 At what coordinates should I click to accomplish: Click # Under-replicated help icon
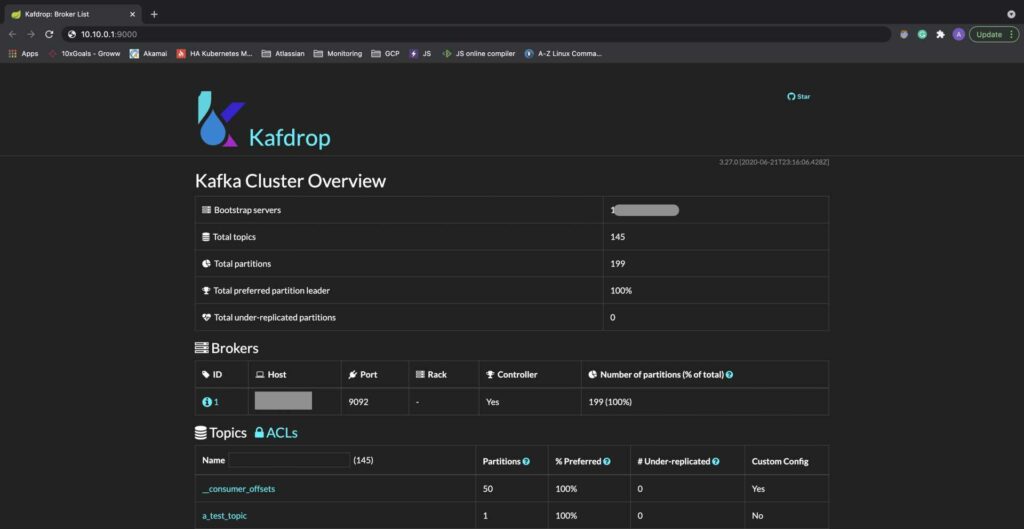(716, 462)
